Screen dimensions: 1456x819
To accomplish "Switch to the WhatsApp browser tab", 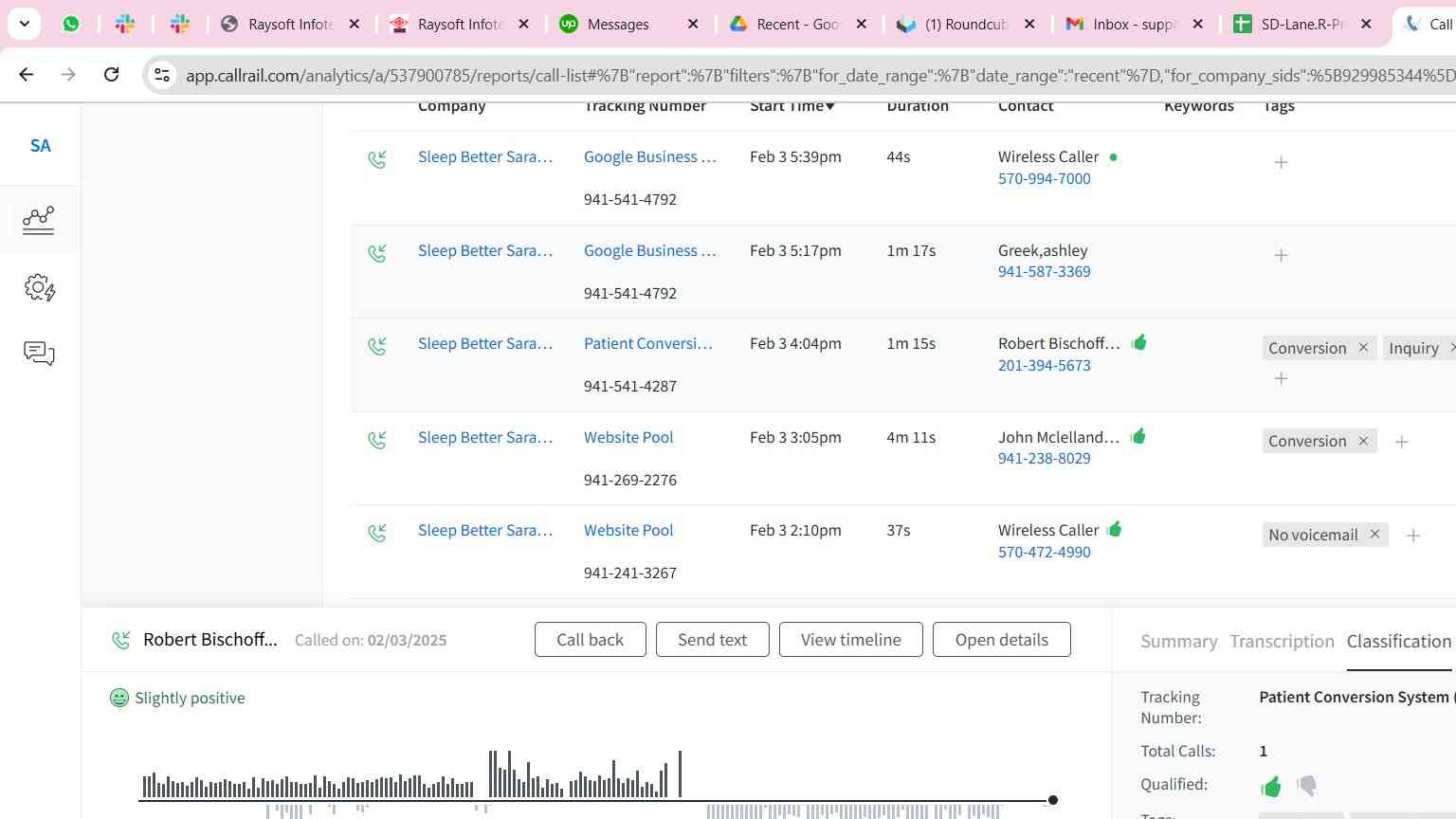I will 71,25.
